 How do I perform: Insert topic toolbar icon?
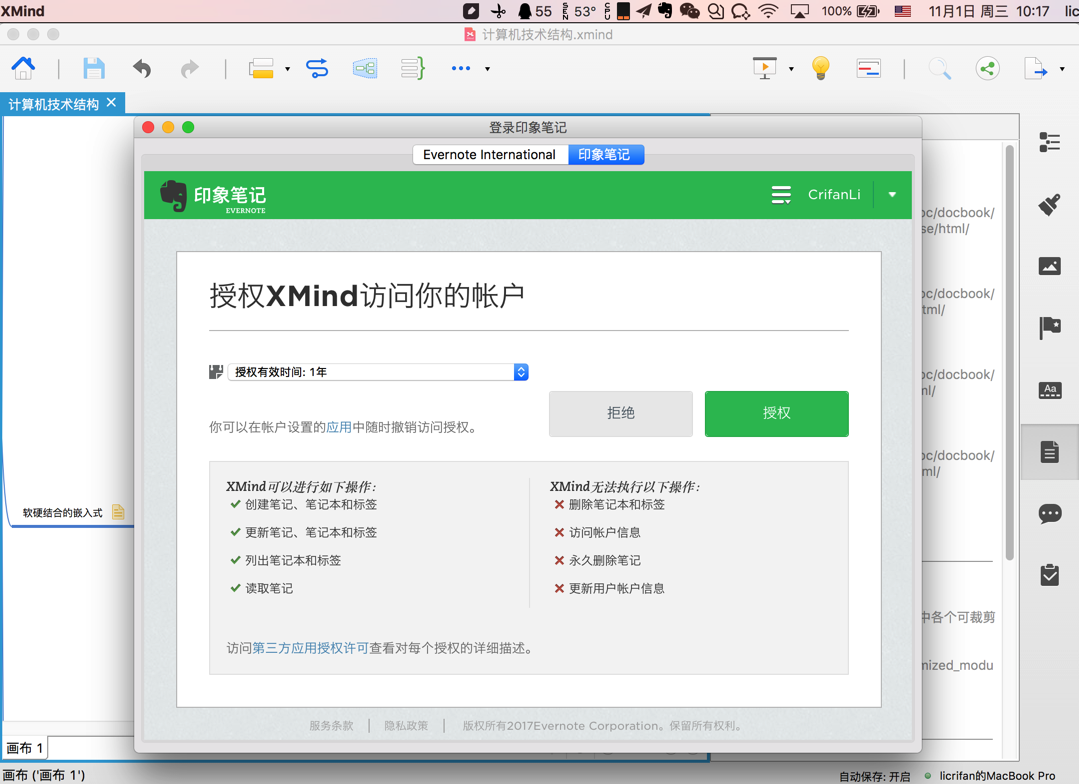pyautogui.click(x=261, y=68)
